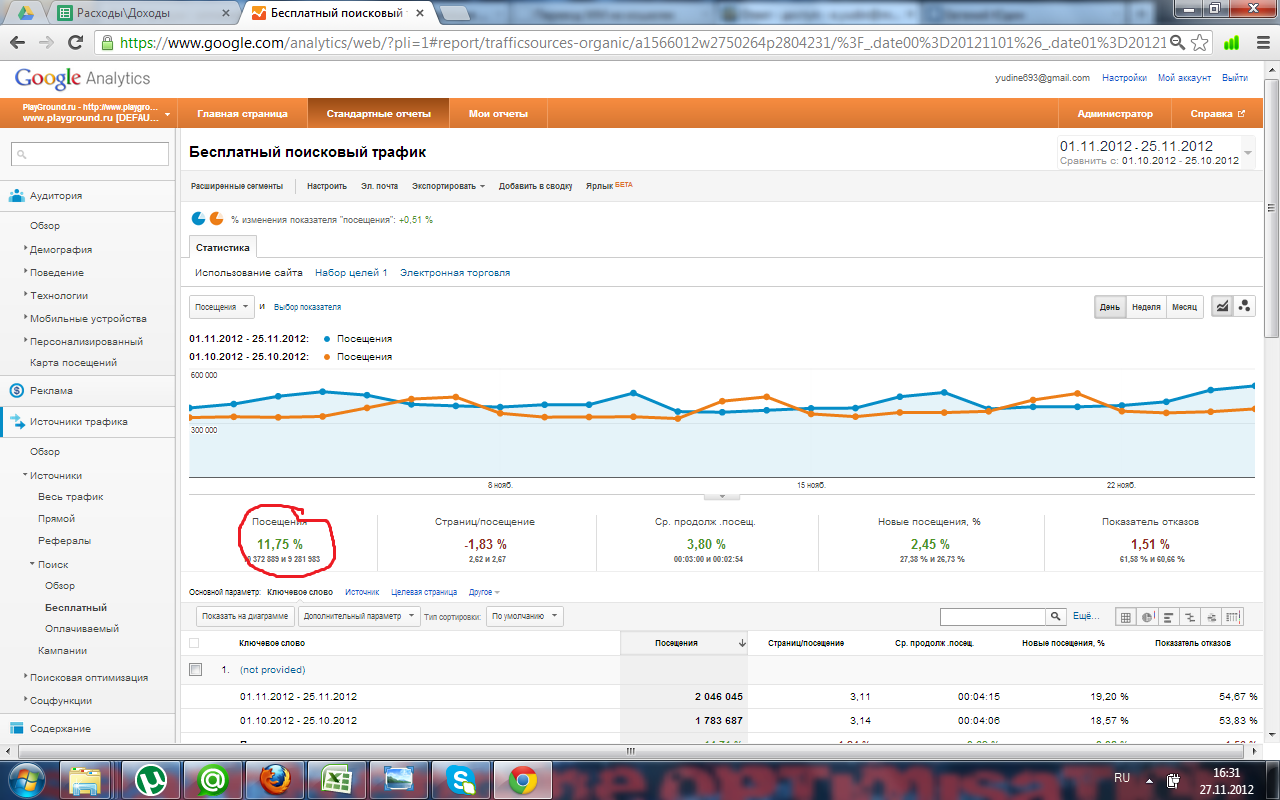Click the table keyword search field
The image size is (1280, 800).
992,617
